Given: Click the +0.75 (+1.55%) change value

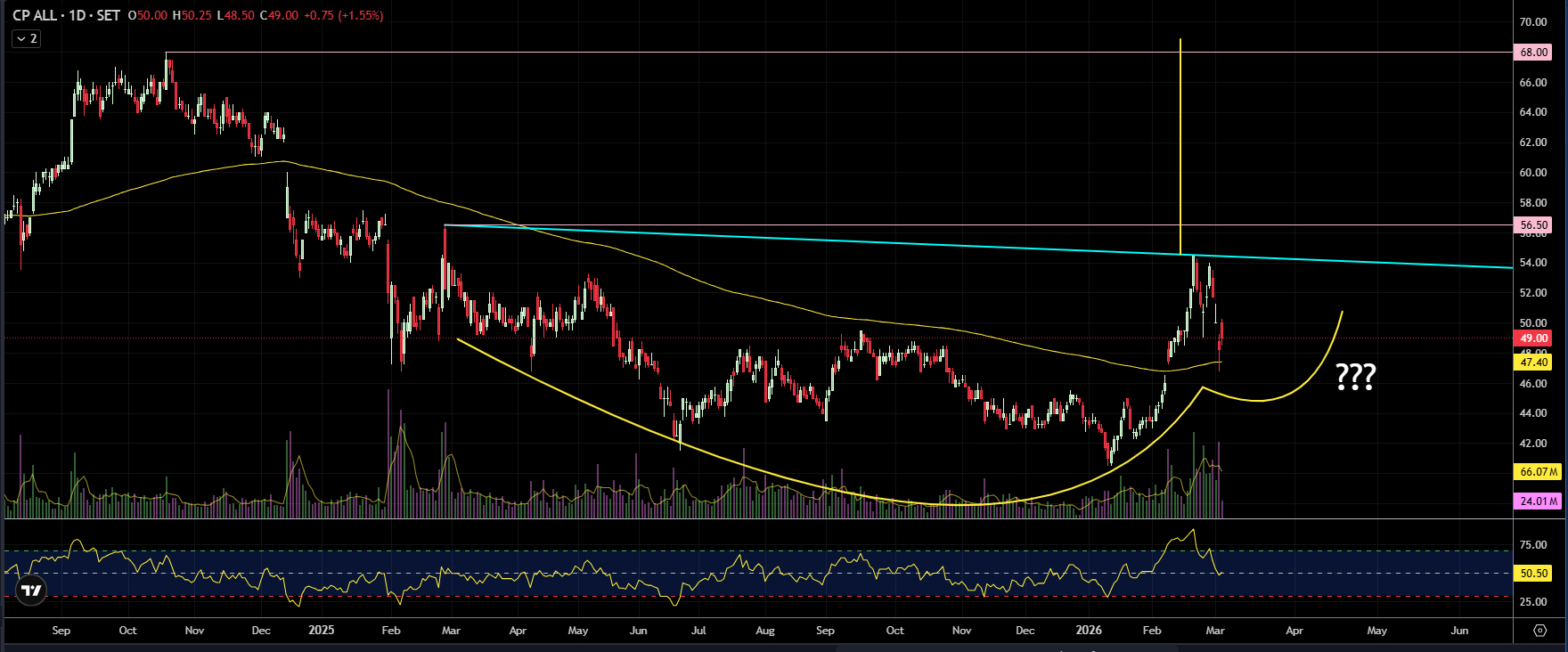Looking at the screenshot, I should coord(343,15).
